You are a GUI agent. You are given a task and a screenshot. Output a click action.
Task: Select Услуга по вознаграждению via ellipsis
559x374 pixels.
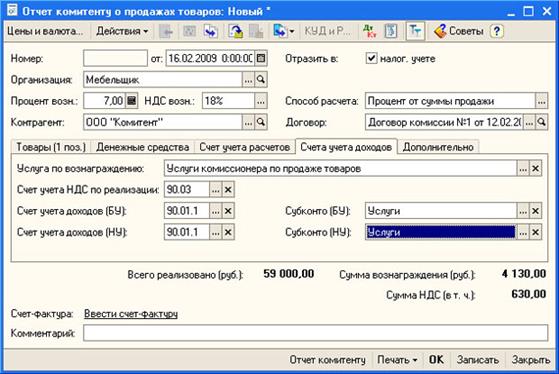point(523,168)
